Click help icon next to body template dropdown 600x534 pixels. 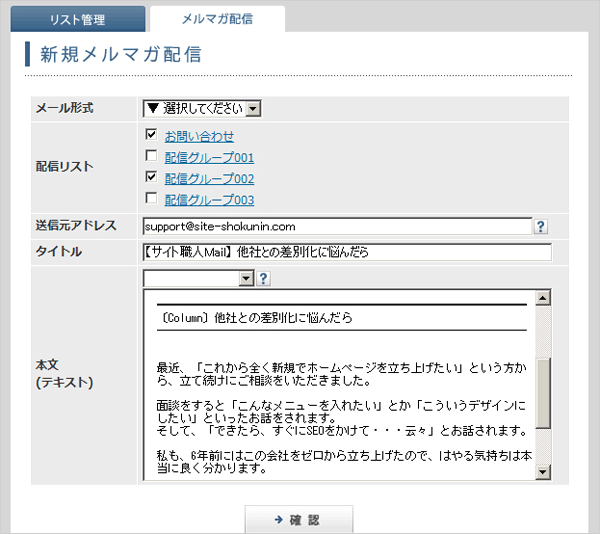pos(264,278)
